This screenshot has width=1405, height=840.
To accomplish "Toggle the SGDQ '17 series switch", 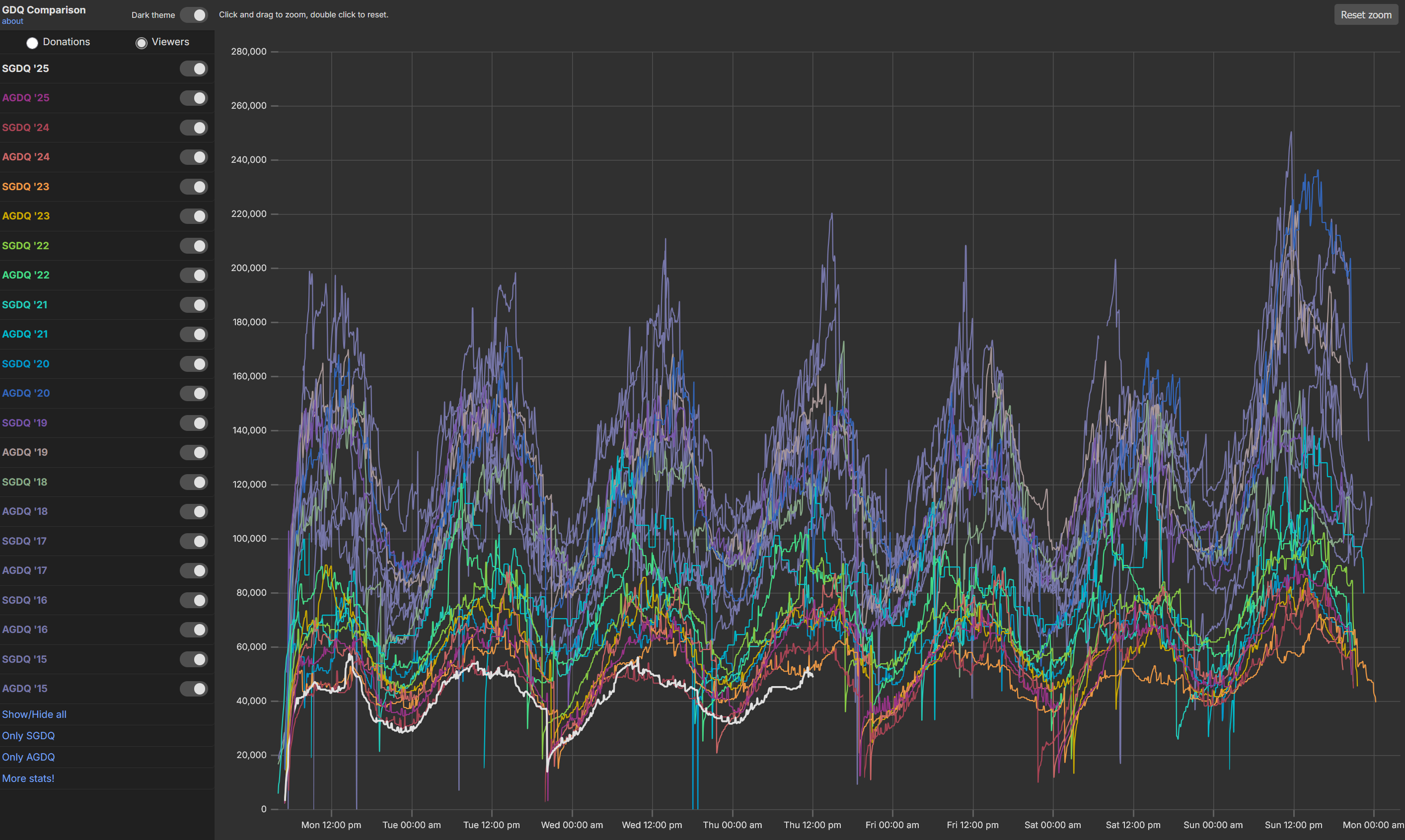I will [194, 541].
